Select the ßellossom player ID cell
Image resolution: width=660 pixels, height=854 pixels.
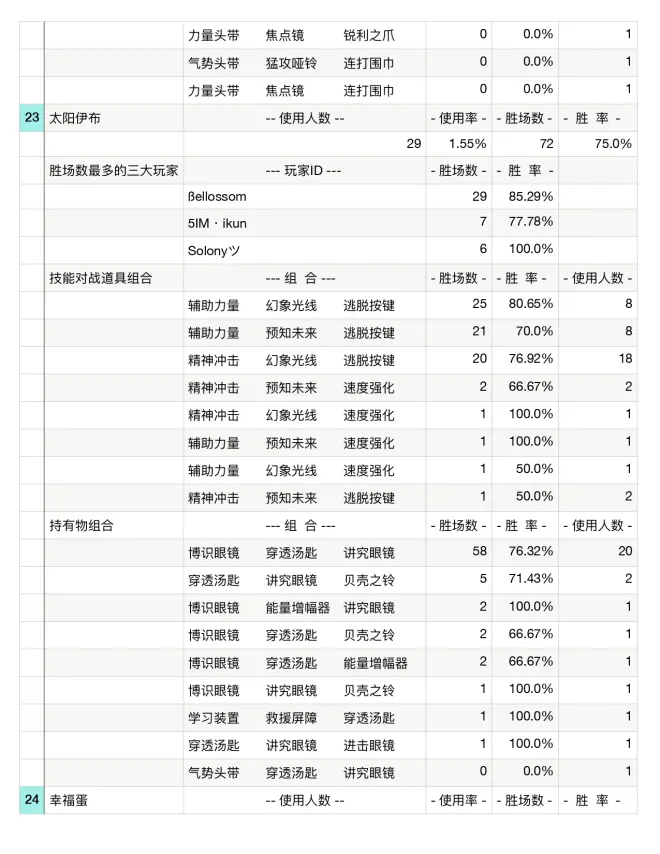pos(217,196)
